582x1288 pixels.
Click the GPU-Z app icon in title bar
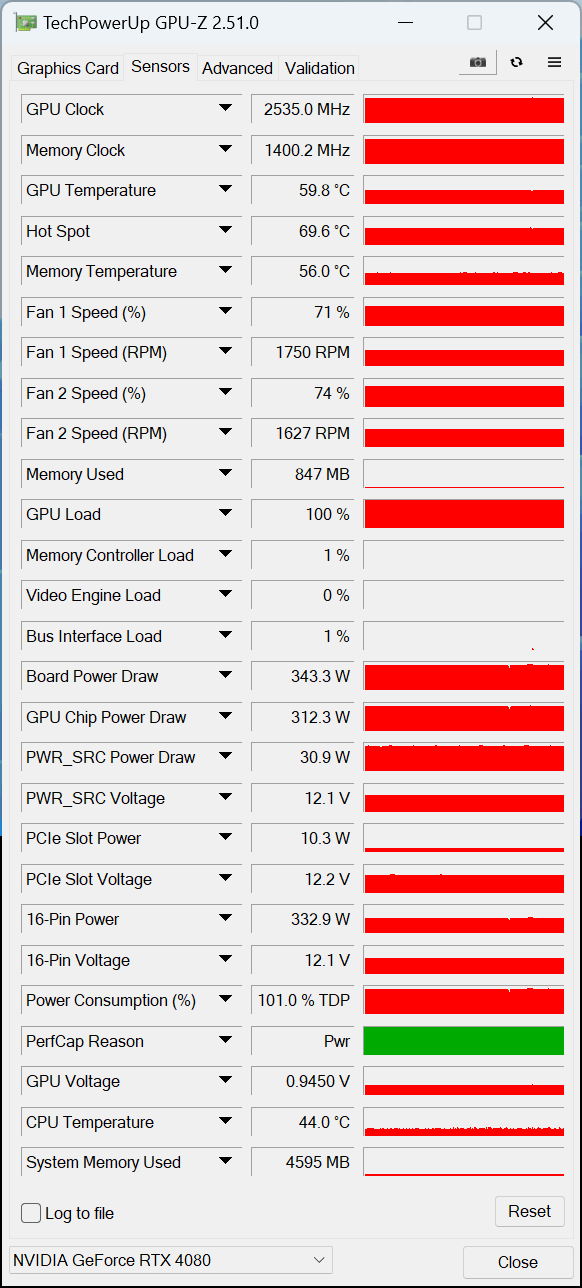click(x=25, y=22)
